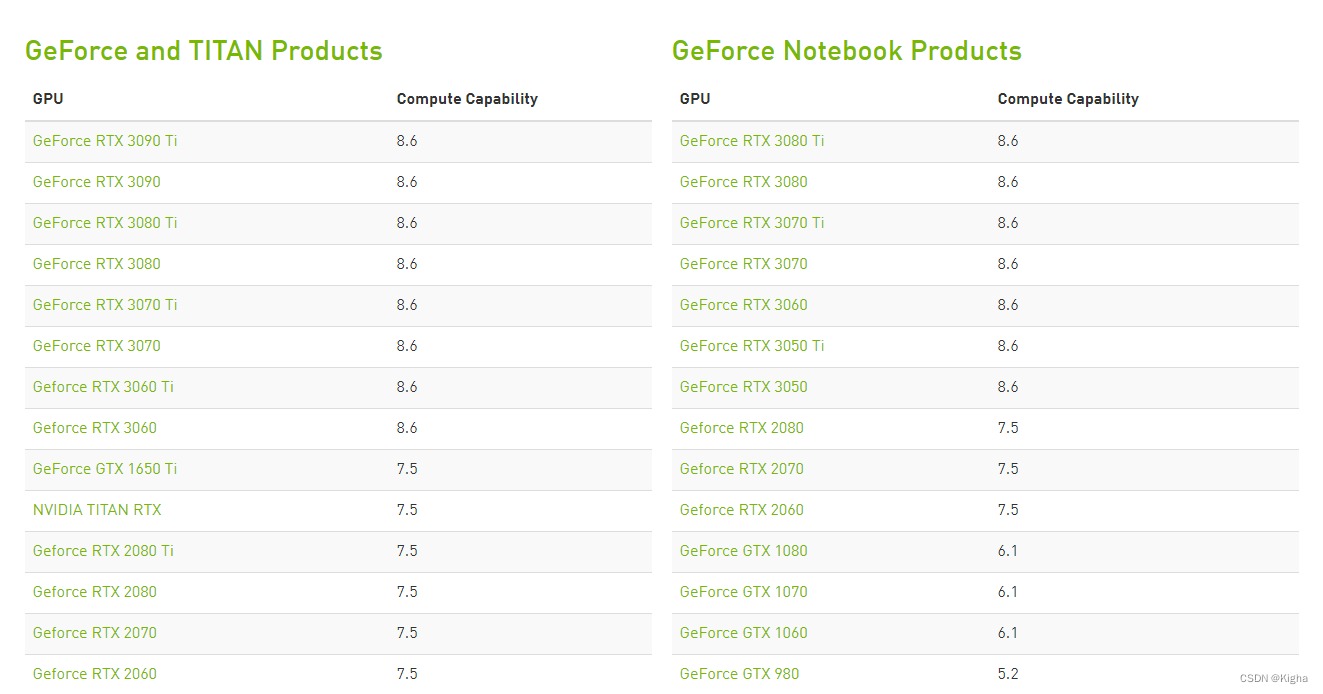This screenshot has width=1323, height=694.
Task: Click GPU column header in GeForce and TITAN table
Action: coord(48,99)
